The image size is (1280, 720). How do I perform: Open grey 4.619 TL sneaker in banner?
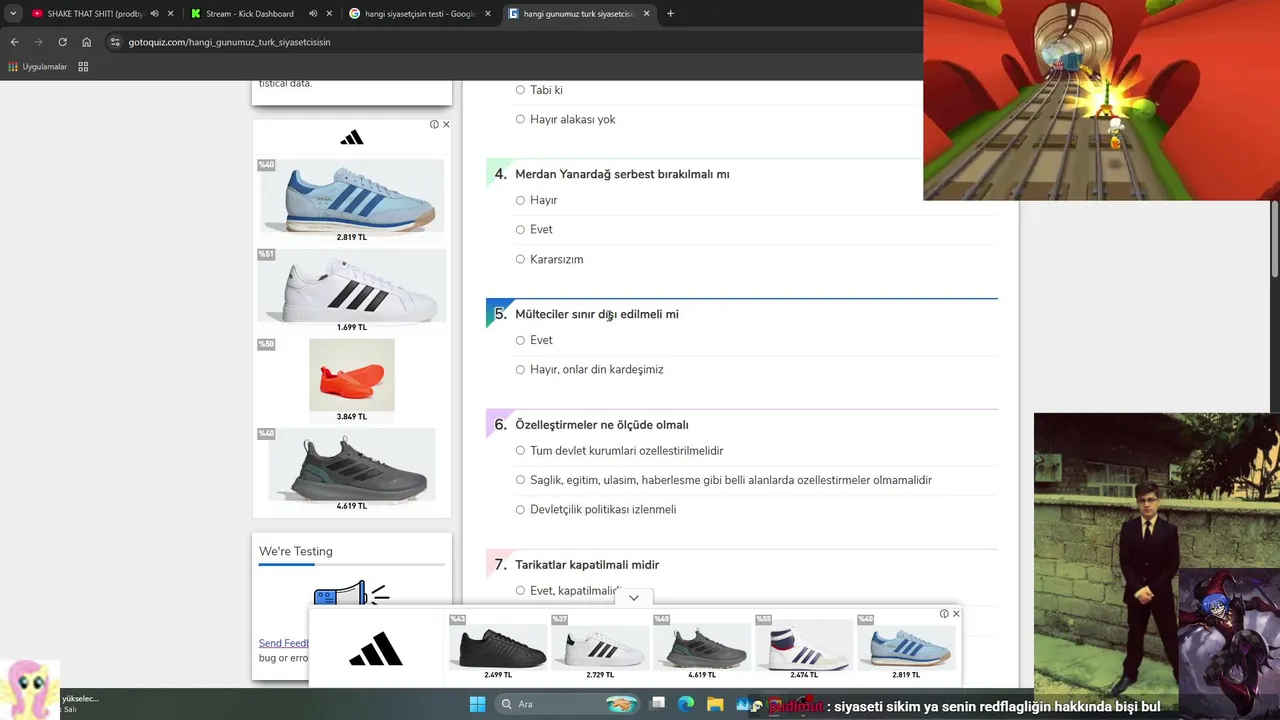[x=702, y=647]
